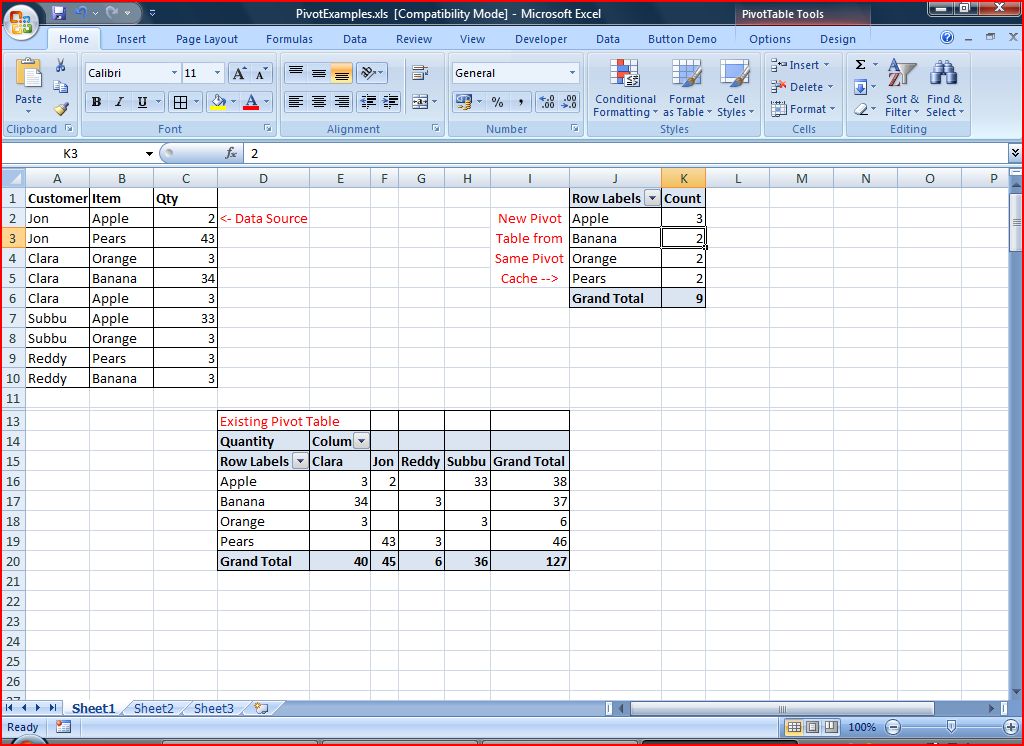Click Merge and Center icon
Image resolution: width=1024 pixels, height=746 pixels.
(420, 102)
